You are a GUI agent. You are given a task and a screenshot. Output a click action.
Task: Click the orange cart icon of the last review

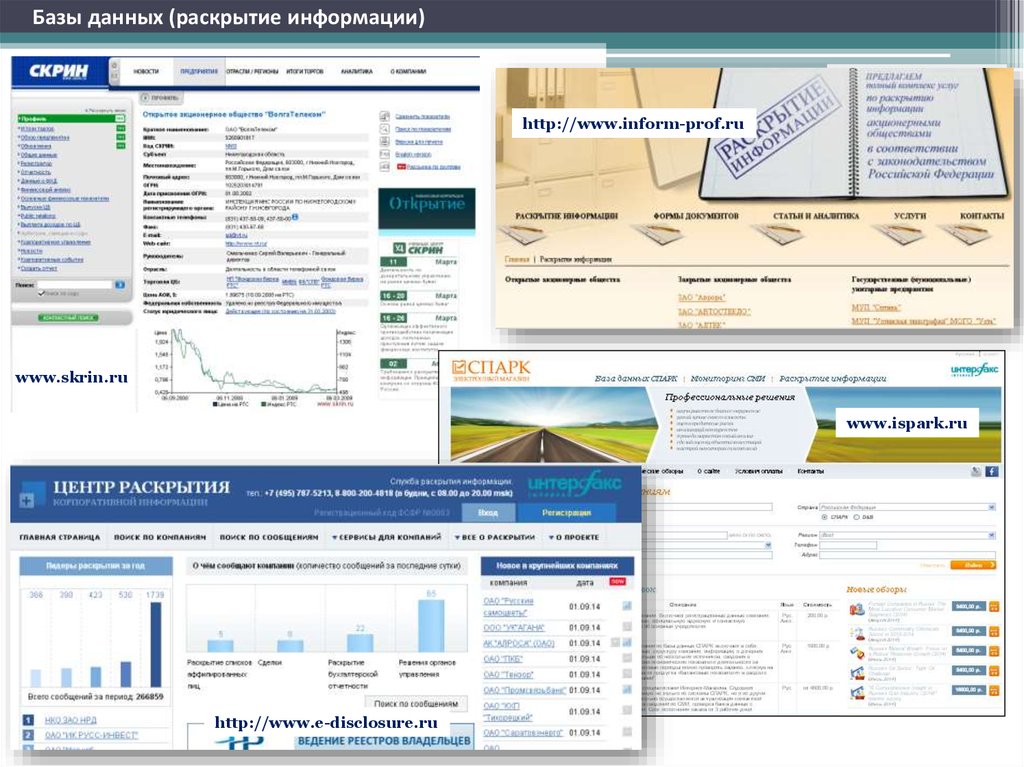994,689
